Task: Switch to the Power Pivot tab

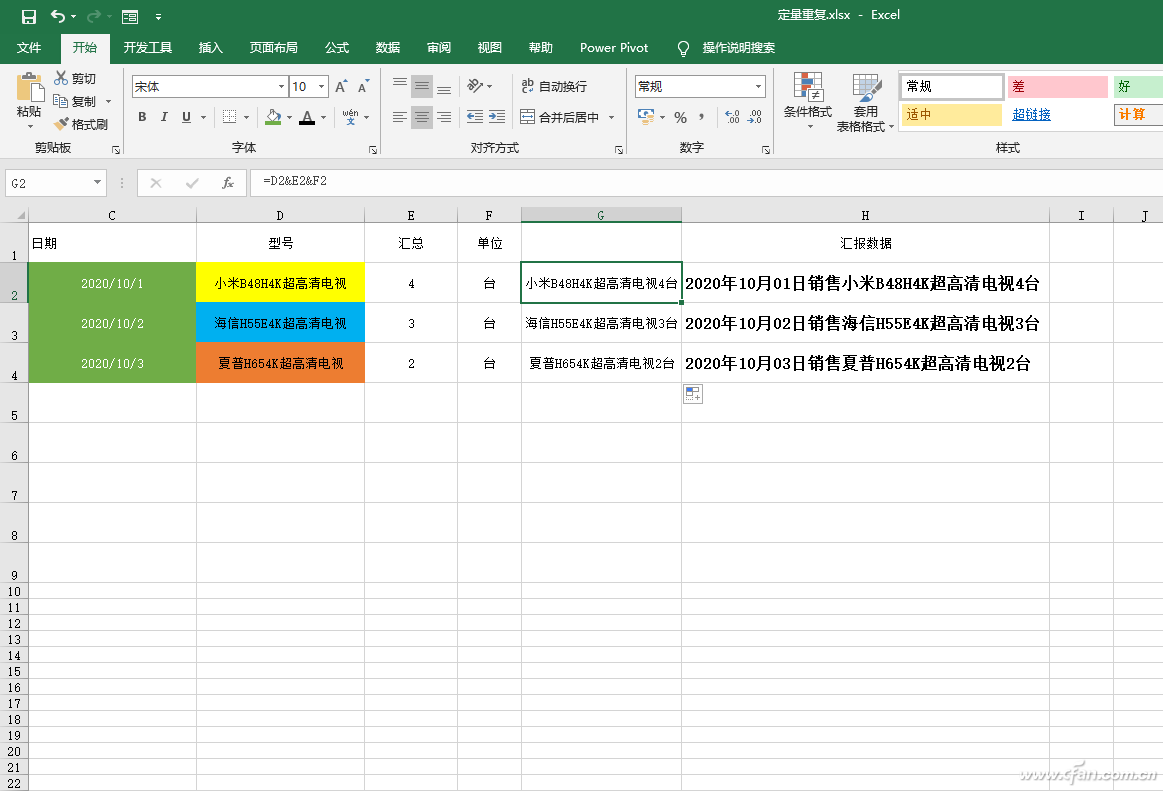Action: [614, 47]
